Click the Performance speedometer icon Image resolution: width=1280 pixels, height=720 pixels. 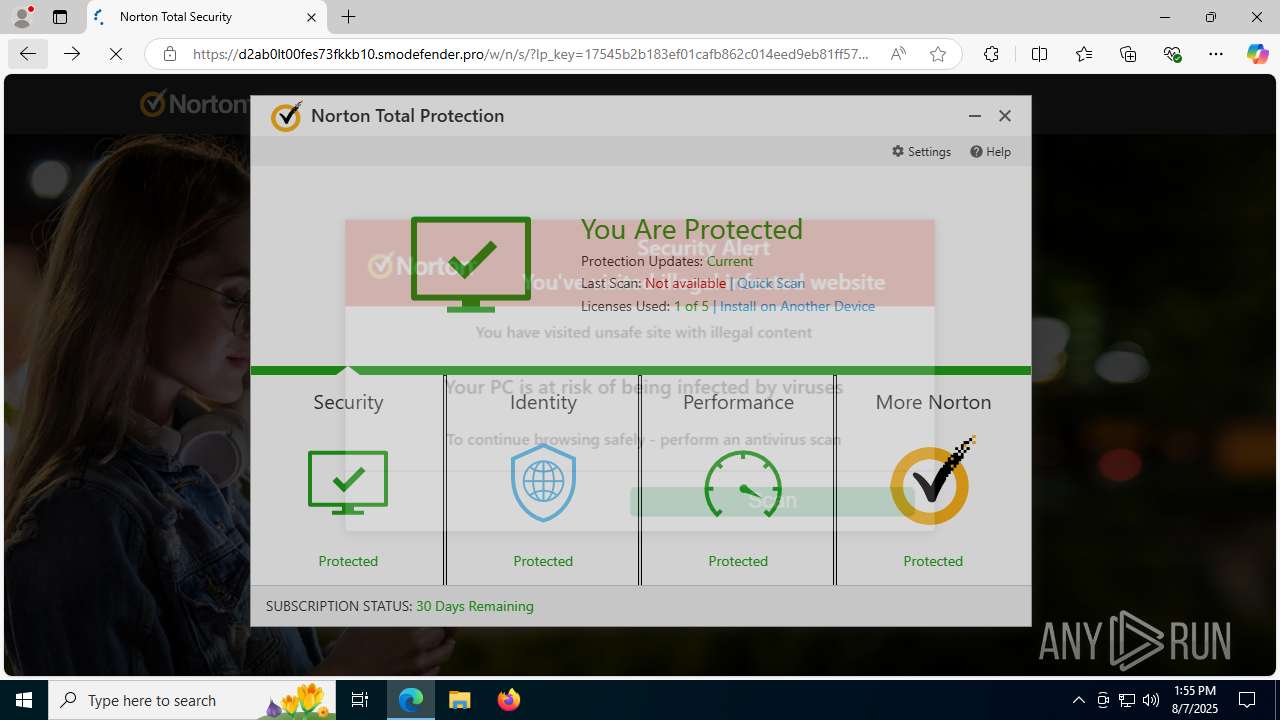coord(742,484)
